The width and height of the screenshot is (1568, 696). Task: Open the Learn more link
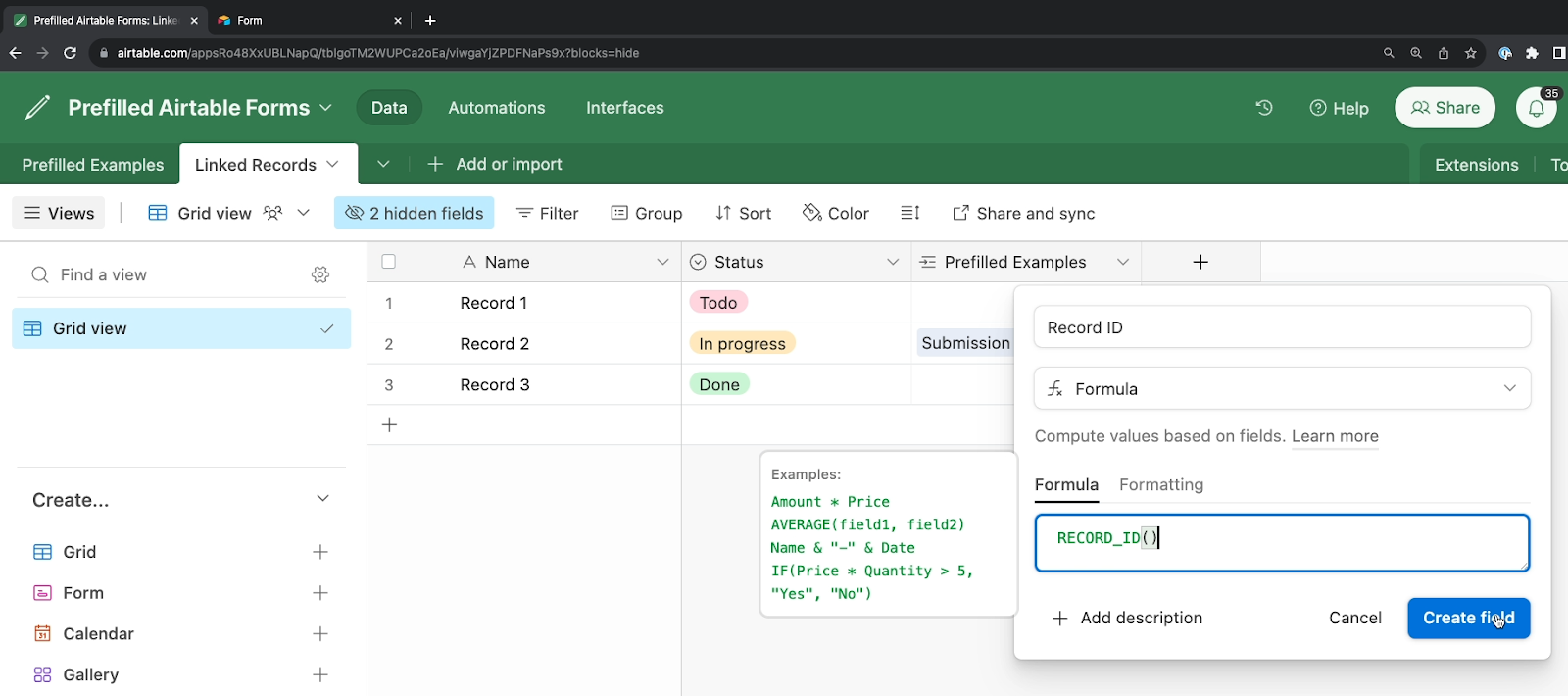[1335, 436]
